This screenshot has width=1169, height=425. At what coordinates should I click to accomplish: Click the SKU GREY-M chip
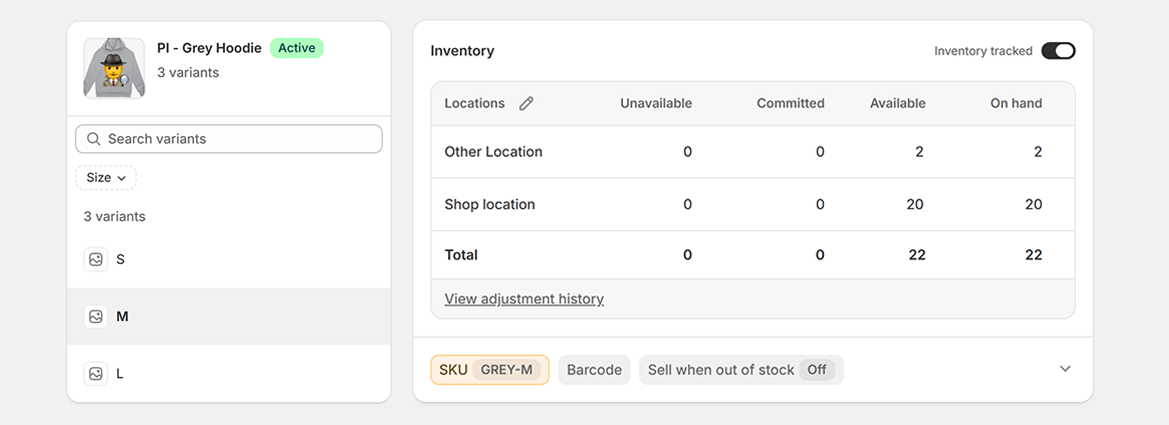(x=490, y=370)
